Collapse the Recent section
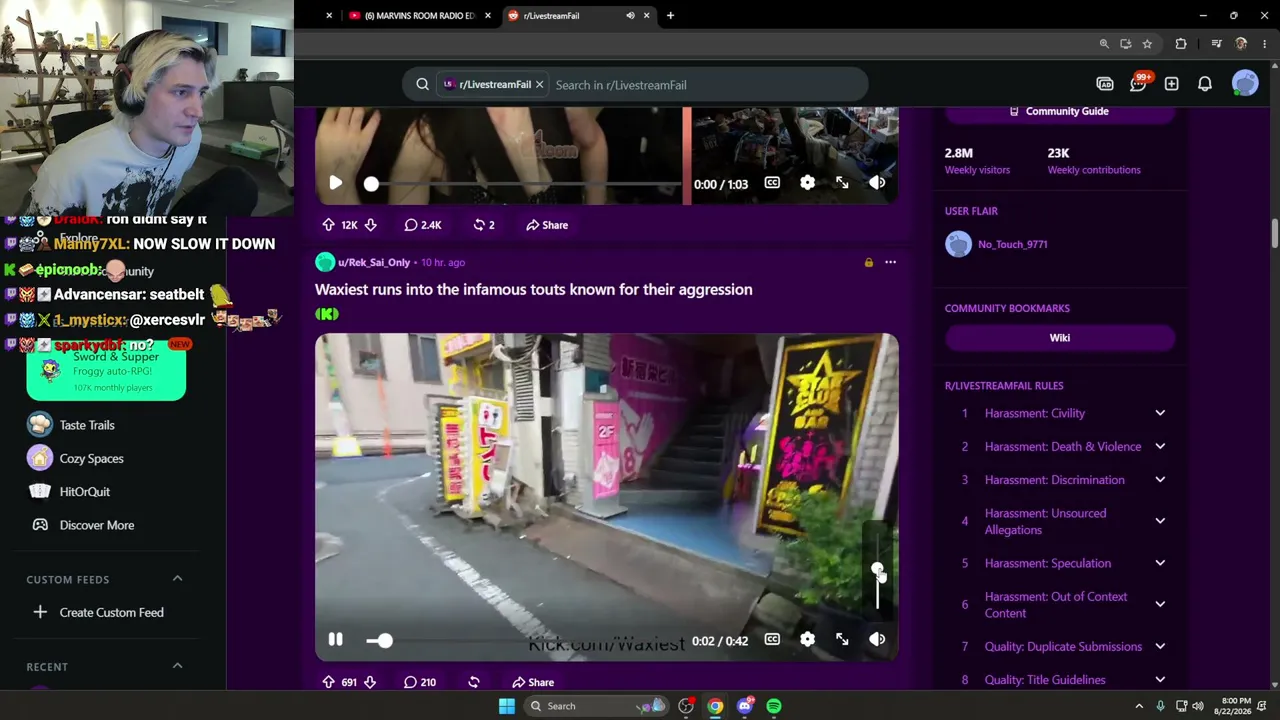The height and width of the screenshot is (720, 1280). tap(177, 666)
